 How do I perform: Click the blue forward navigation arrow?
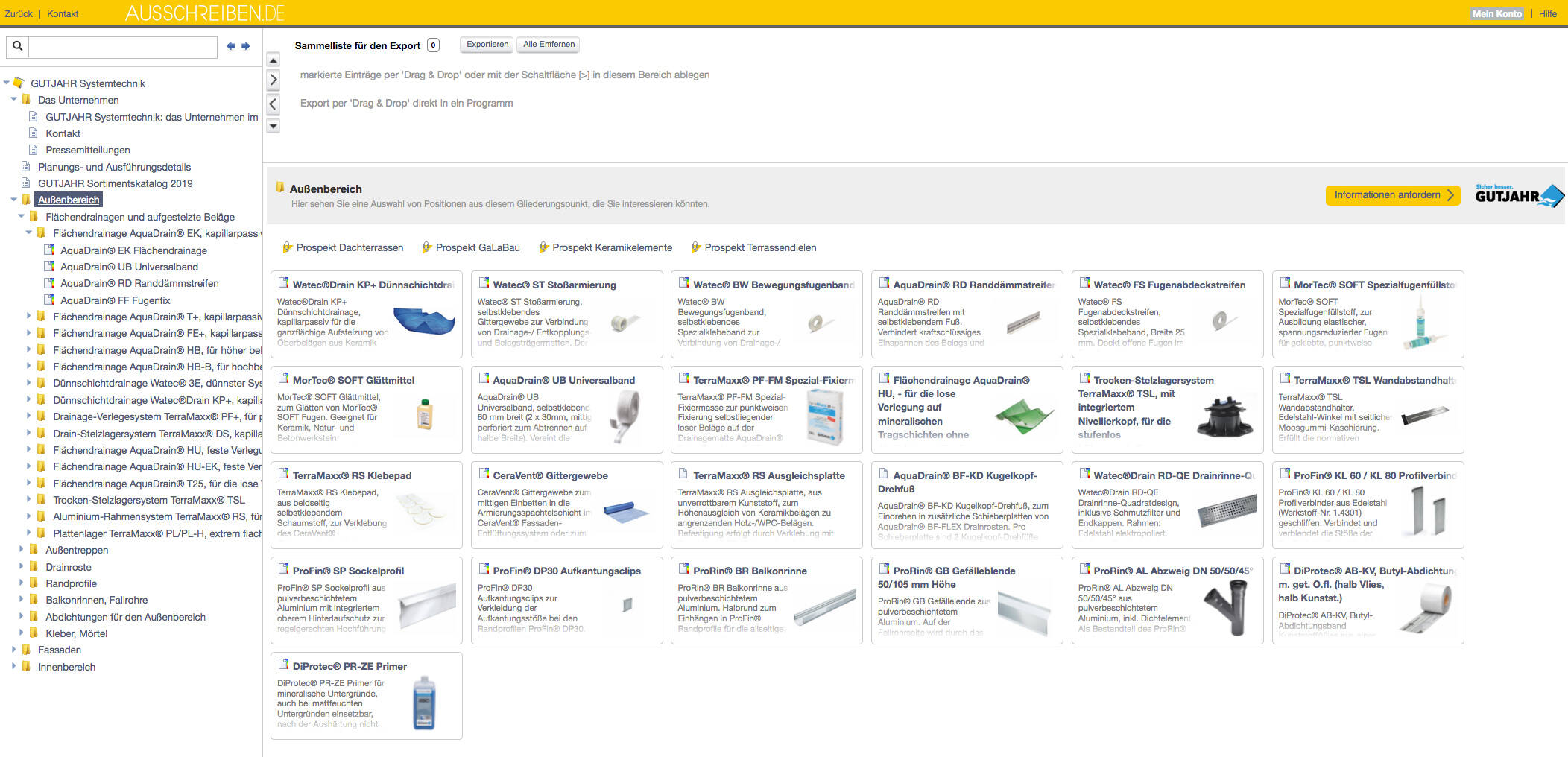[x=246, y=46]
